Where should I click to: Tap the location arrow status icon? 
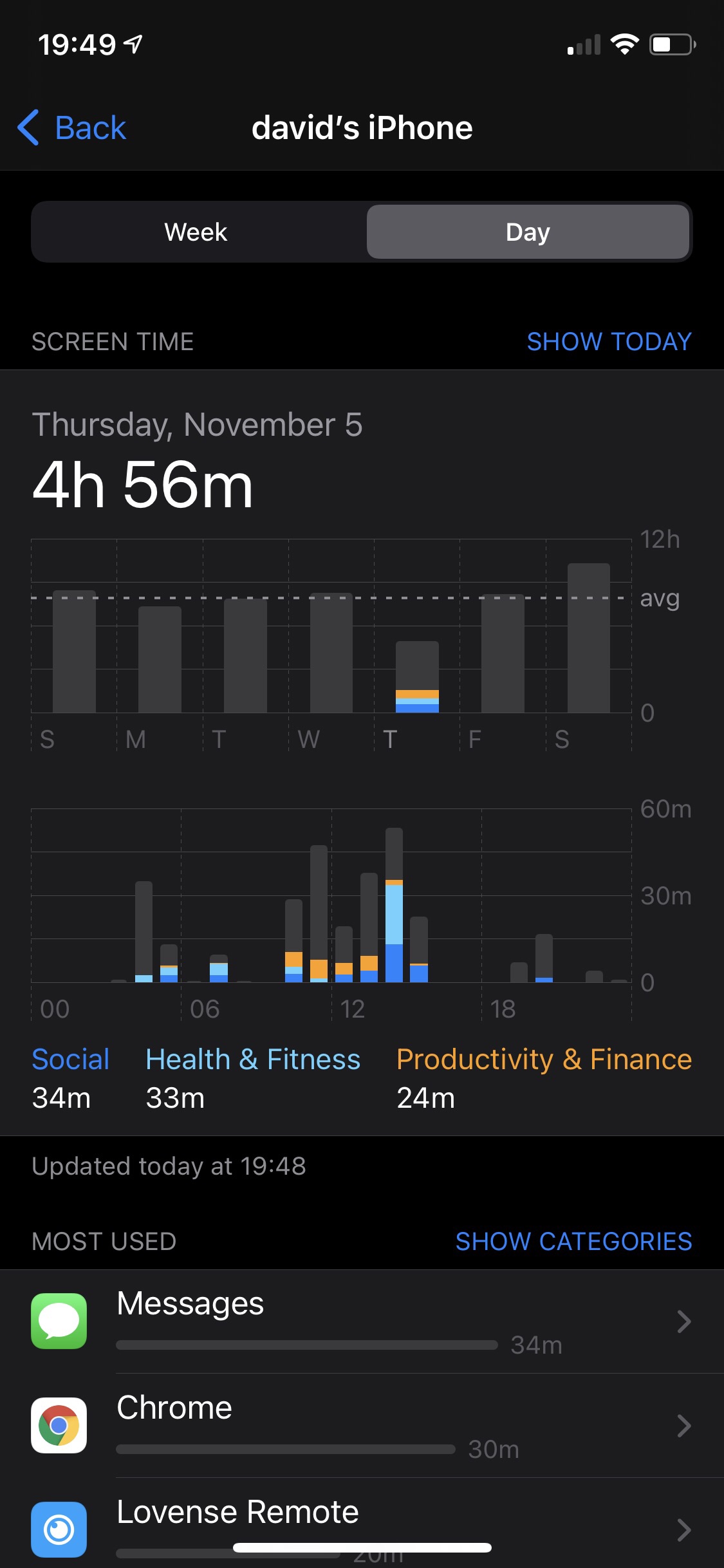133,44
